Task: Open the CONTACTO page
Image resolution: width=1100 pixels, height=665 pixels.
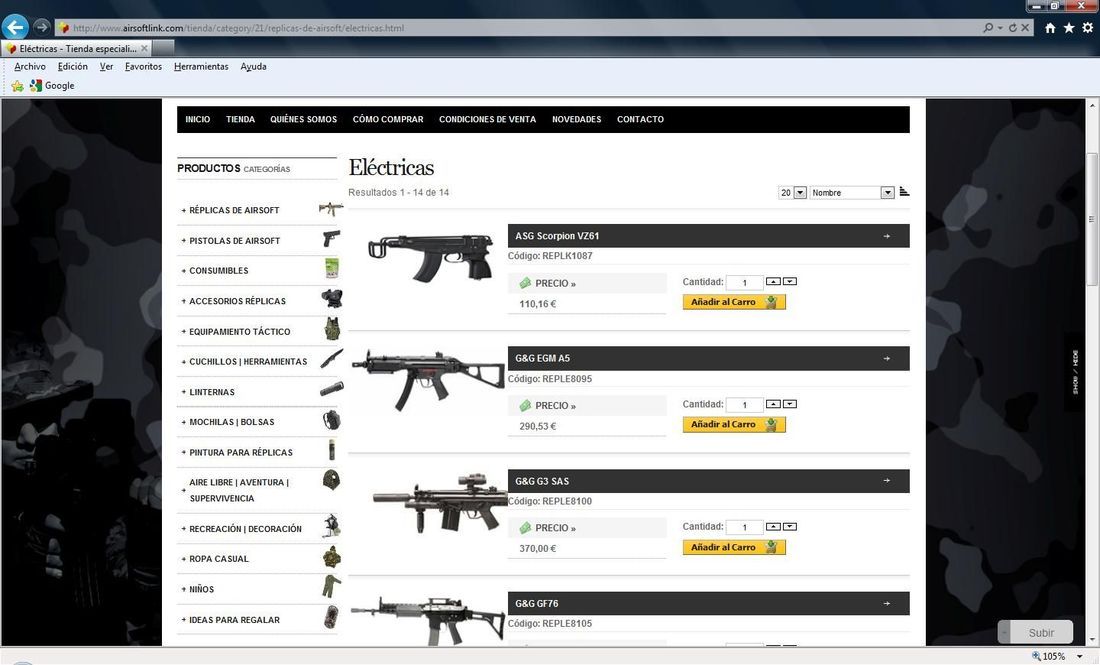Action: 640,119
